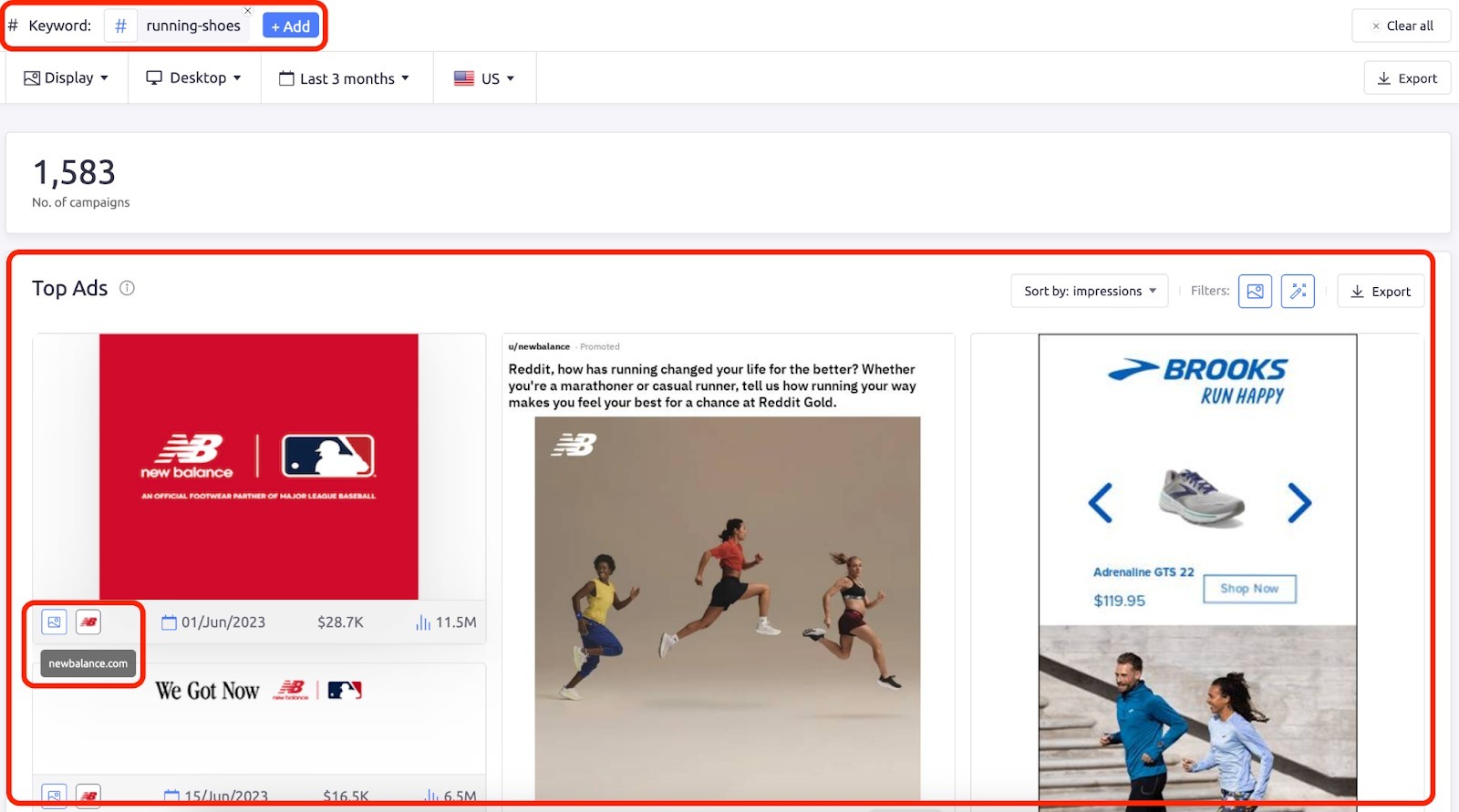Open the Display ad type dropdown
Image resolution: width=1459 pixels, height=812 pixels.
67,78
